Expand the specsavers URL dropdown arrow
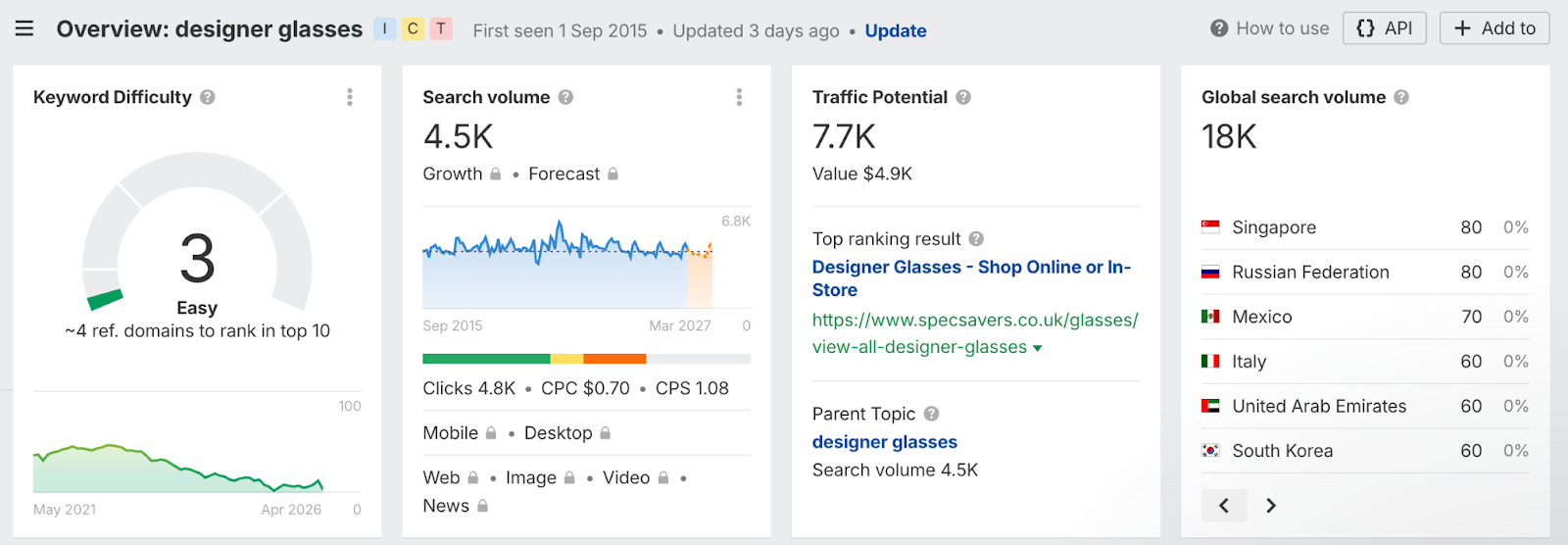This screenshot has width=1568, height=545. (1038, 348)
